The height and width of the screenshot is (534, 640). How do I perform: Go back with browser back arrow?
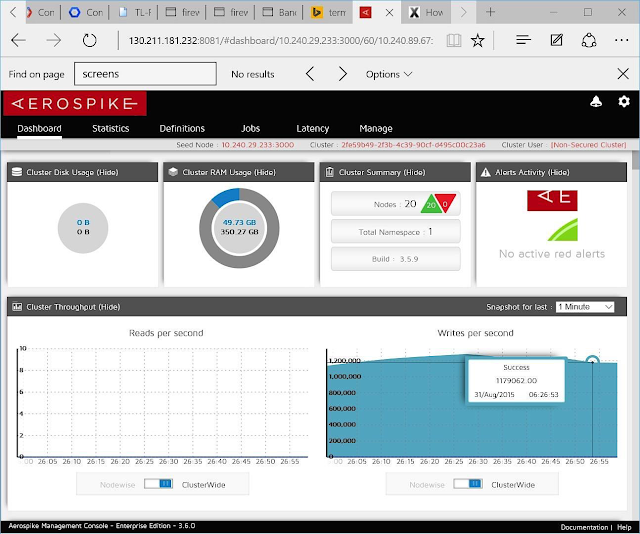pos(18,40)
